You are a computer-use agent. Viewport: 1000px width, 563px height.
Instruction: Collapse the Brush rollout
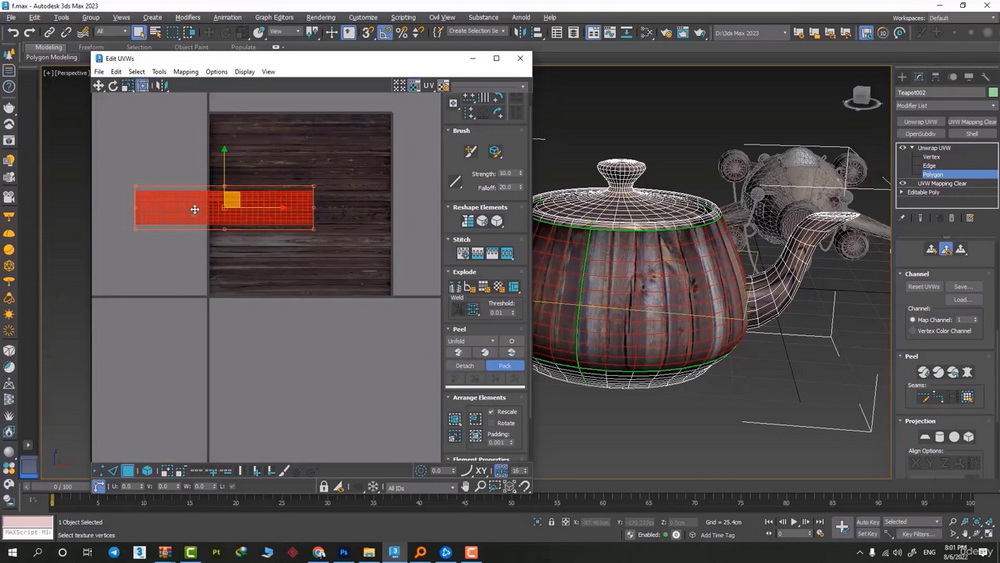pos(448,130)
